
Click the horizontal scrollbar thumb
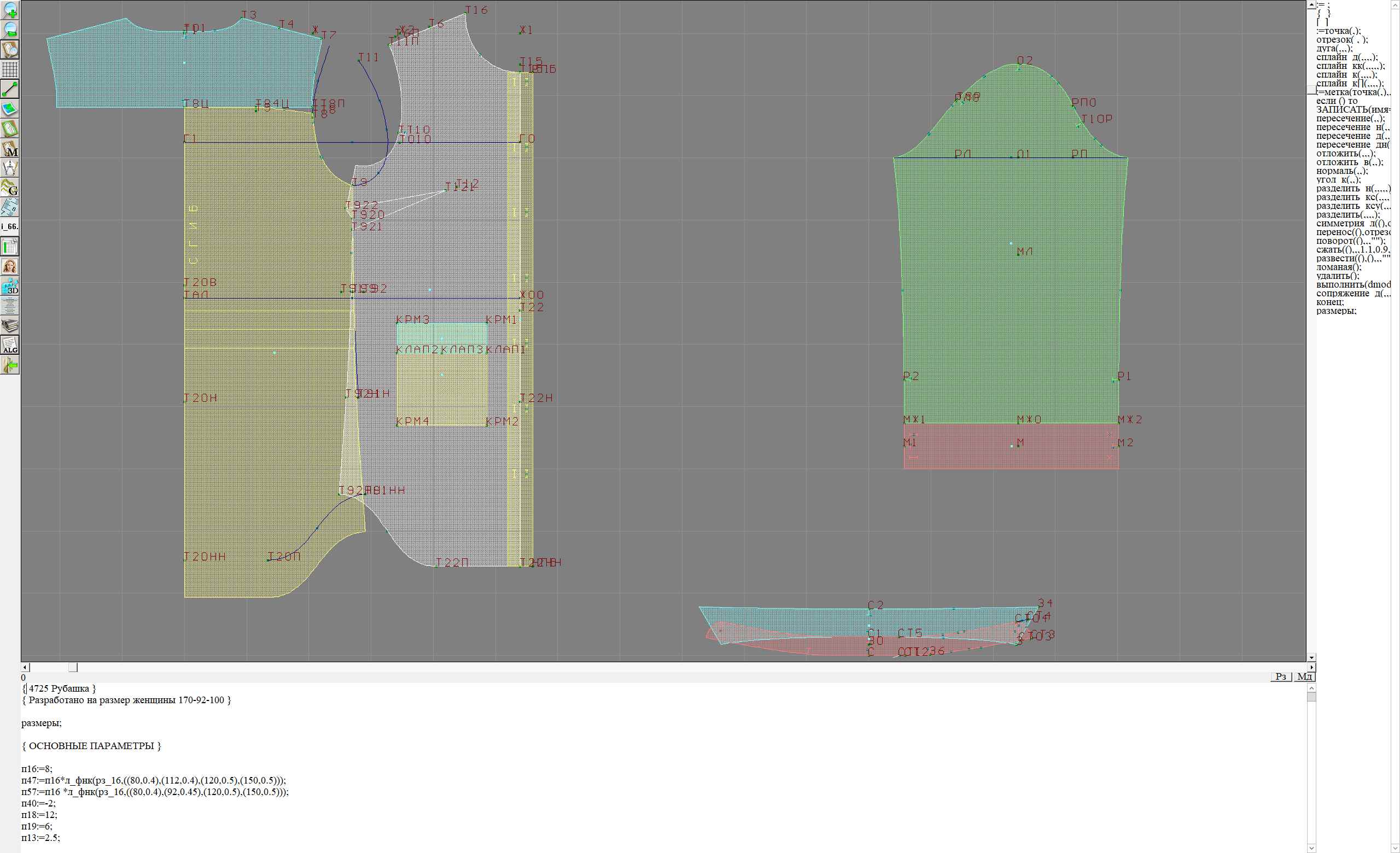pyautogui.click(x=73, y=667)
